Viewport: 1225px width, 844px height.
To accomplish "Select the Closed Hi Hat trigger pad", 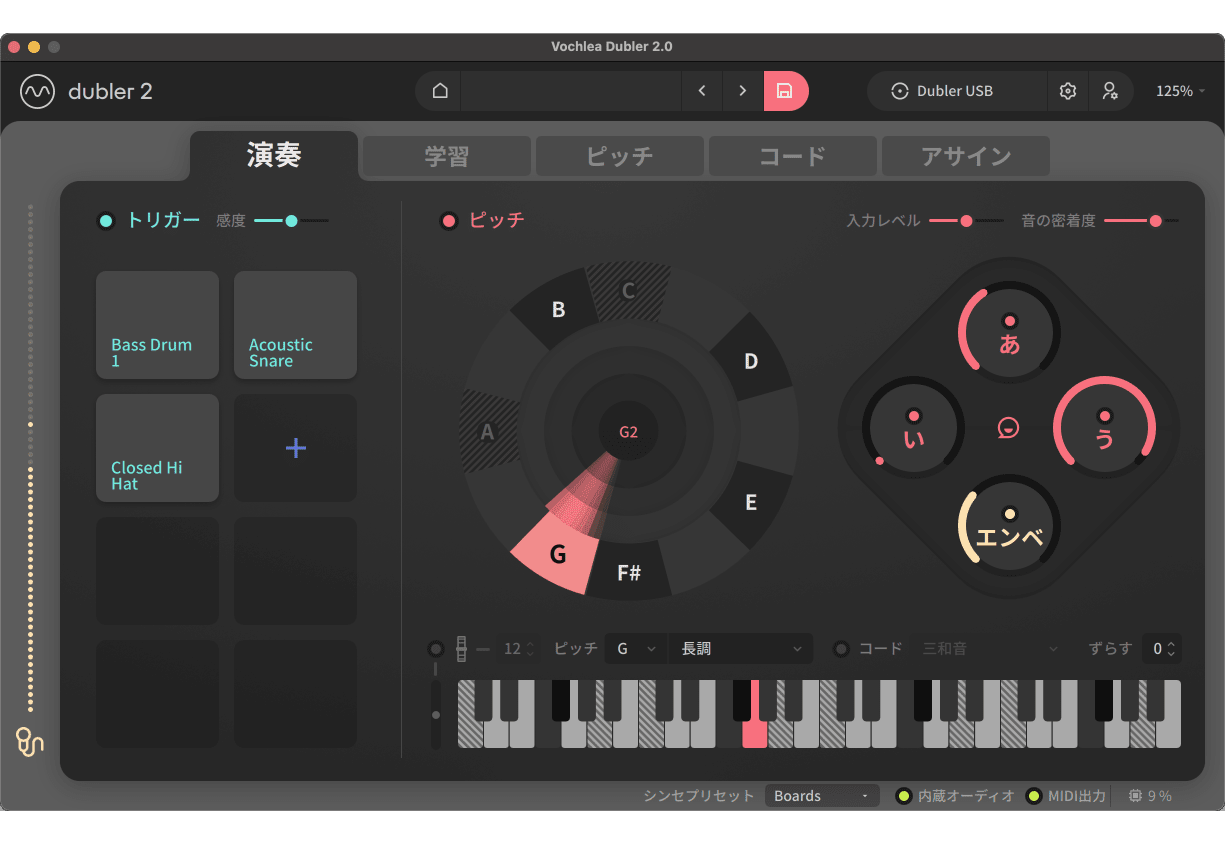I will pos(157,448).
